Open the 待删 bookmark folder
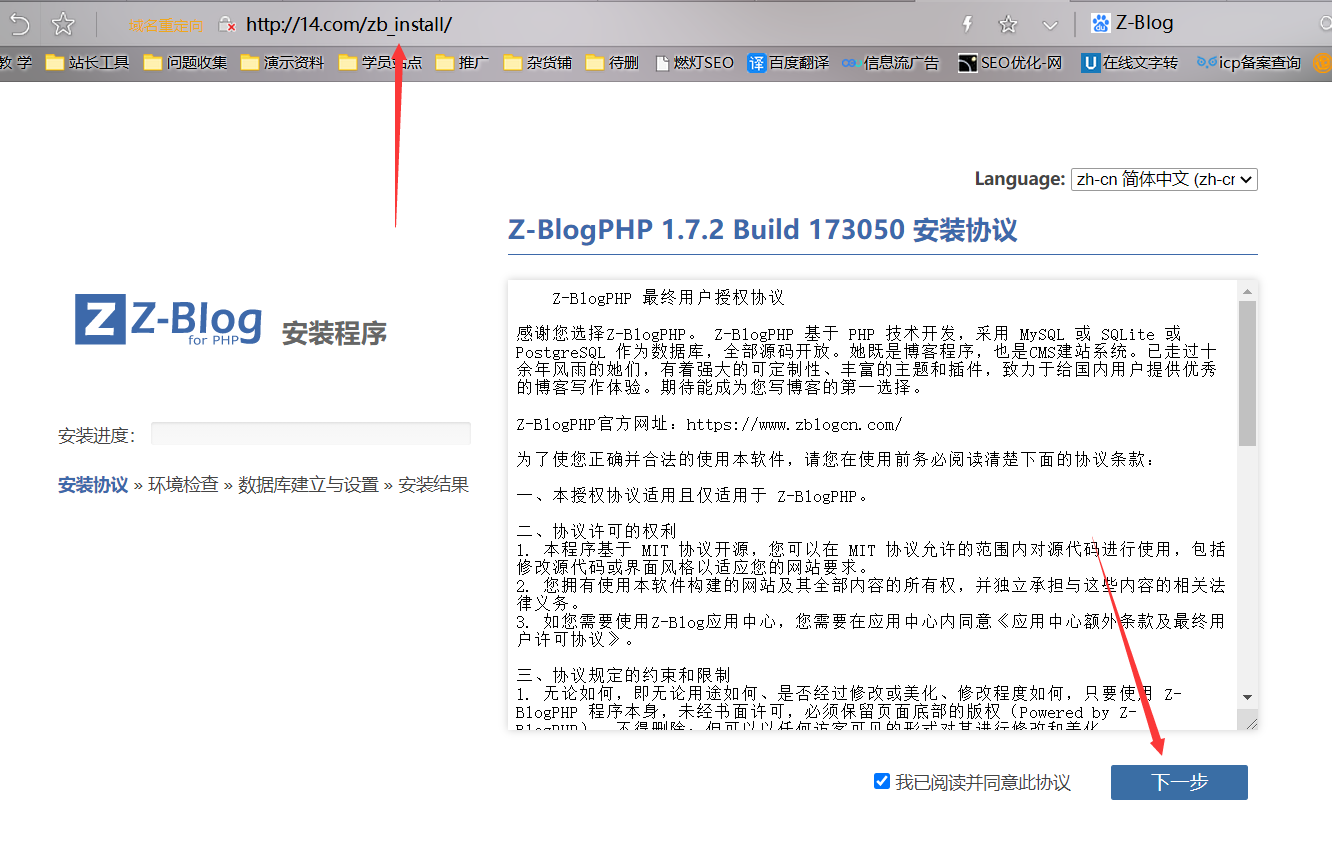This screenshot has height=846, width=1332. click(611, 62)
